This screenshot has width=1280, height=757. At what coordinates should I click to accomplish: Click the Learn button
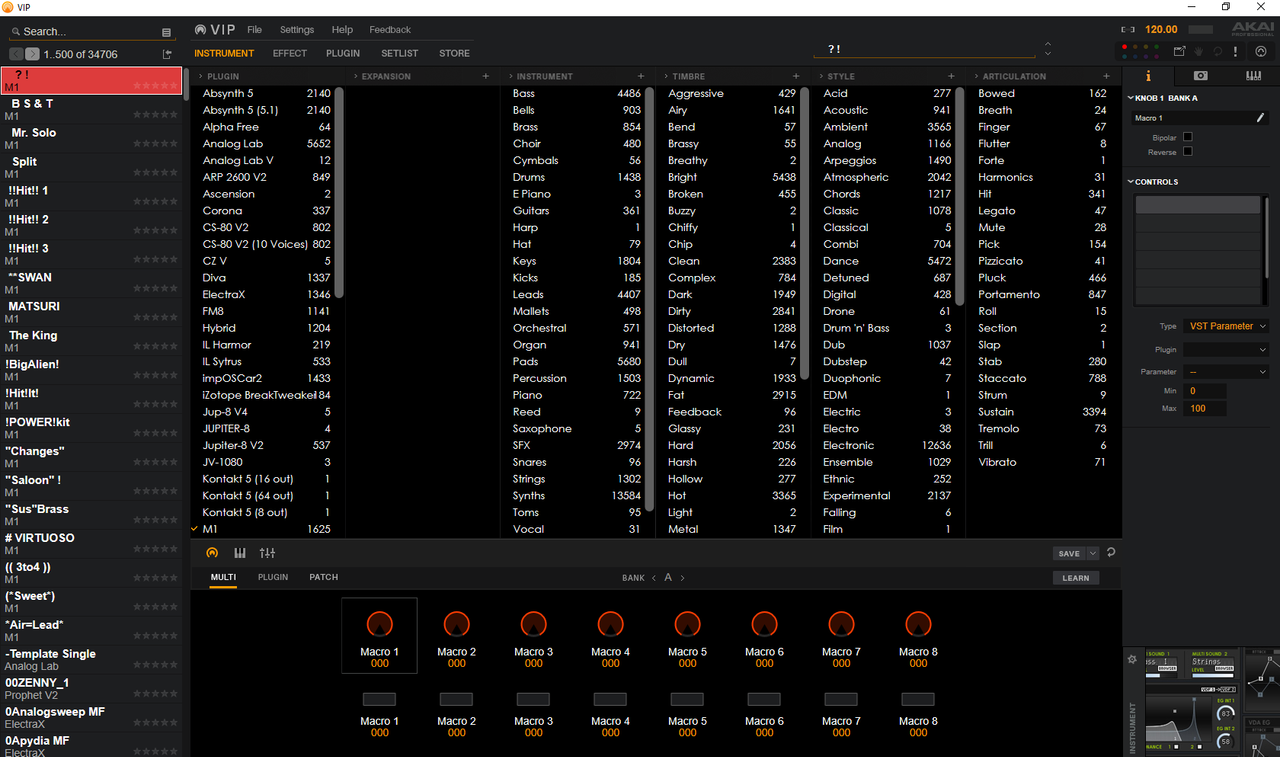point(1076,578)
